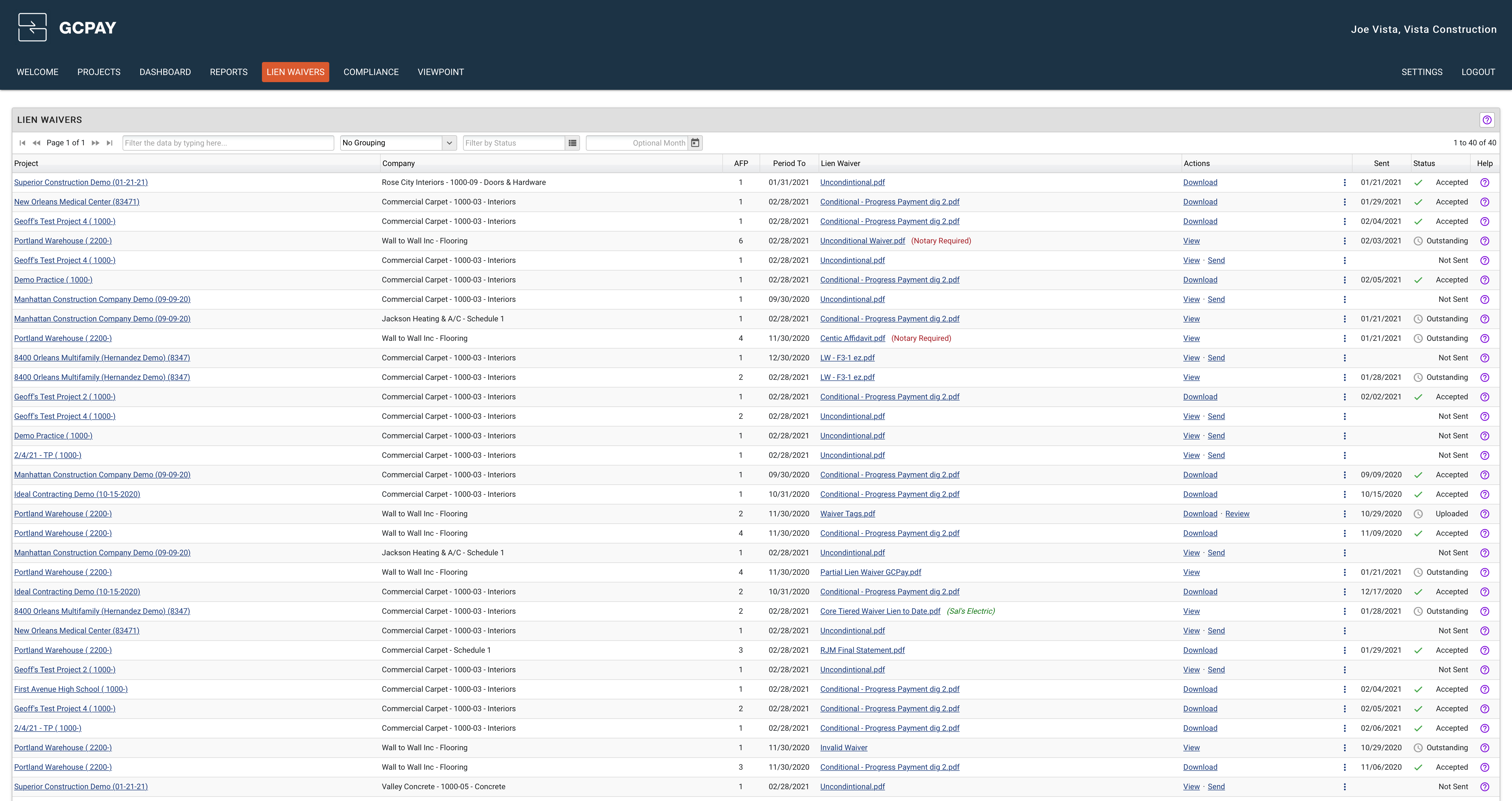This screenshot has width=1512, height=801.
Task: Open the Dashboard menu item
Action: 165,72
